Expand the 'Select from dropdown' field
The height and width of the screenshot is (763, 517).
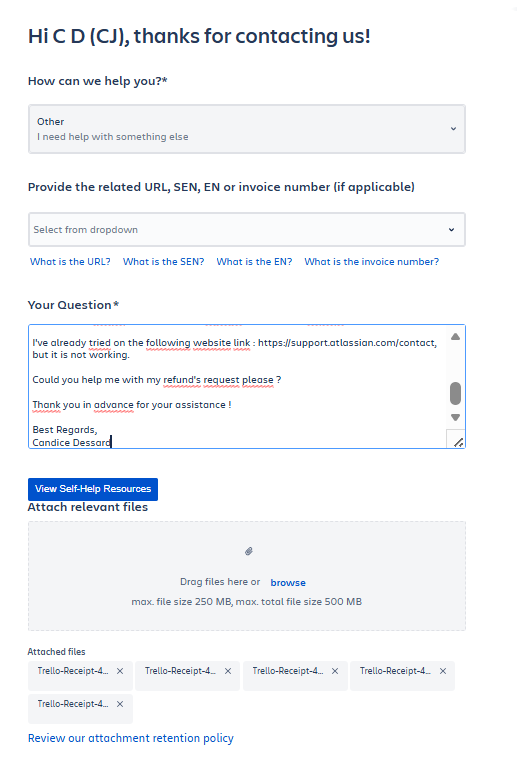coord(247,229)
